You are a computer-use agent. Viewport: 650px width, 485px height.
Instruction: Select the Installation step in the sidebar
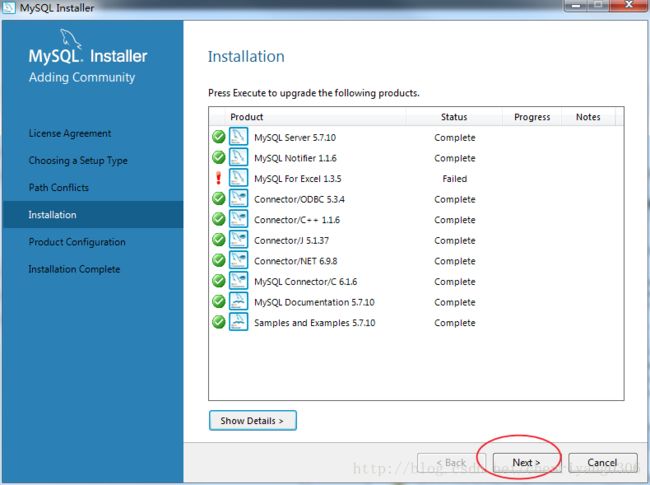[x=93, y=215]
